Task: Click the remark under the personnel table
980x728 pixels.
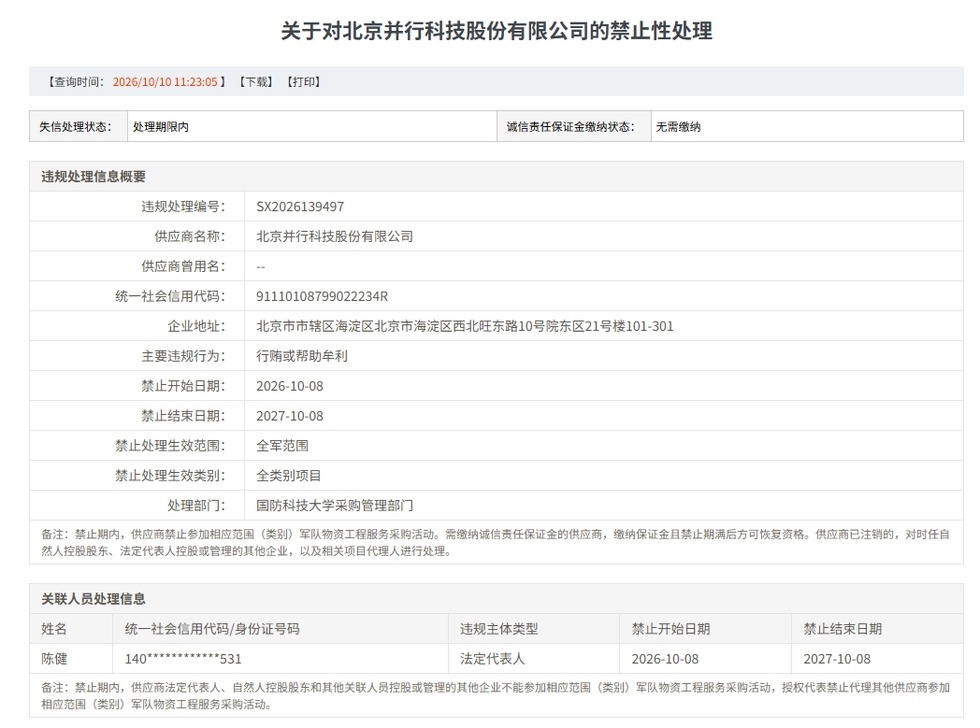Action: click(x=496, y=696)
